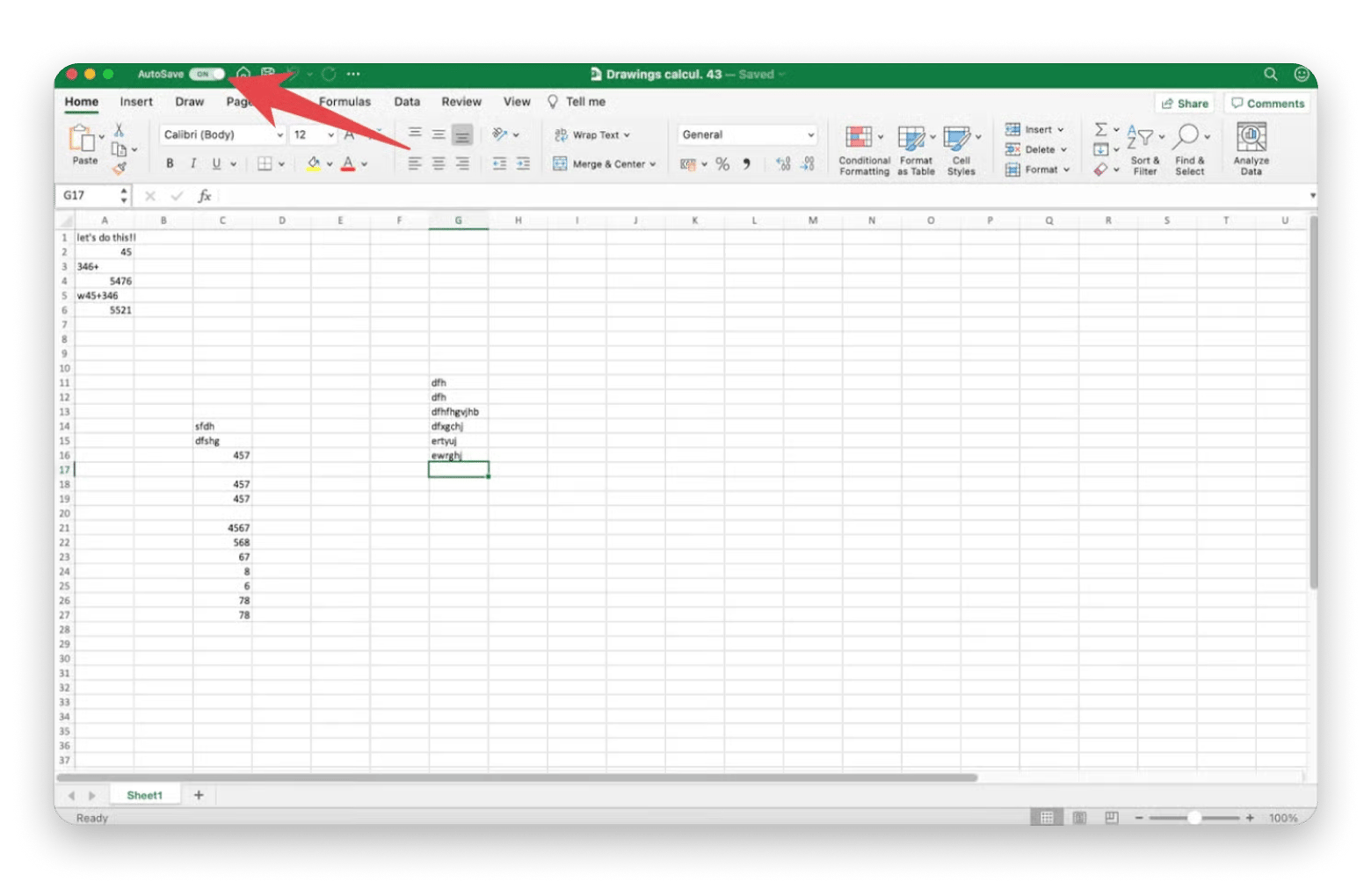Click the Conditional Formatting icon

coord(859,138)
